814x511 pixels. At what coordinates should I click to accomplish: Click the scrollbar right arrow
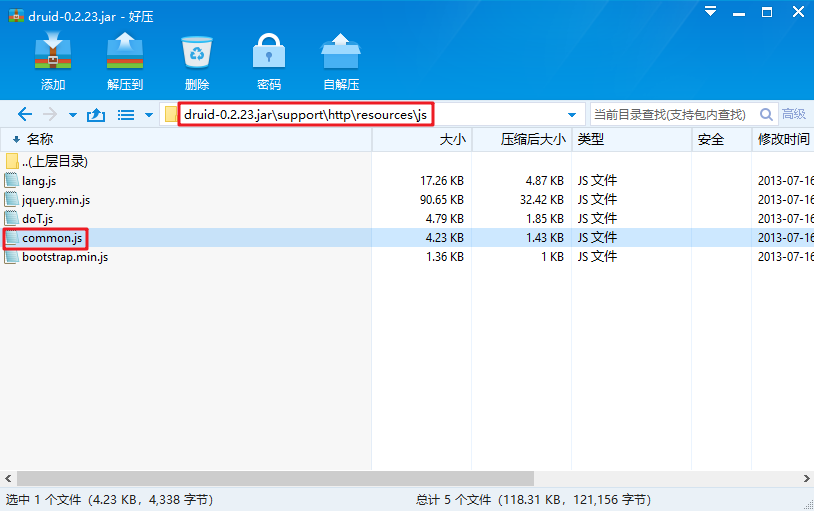[806, 478]
